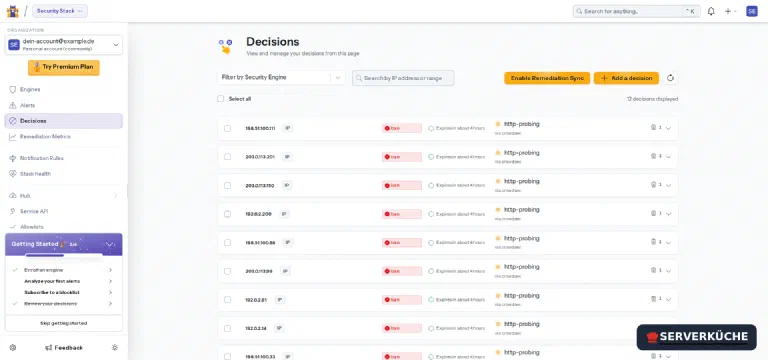Select the 203.0.113.150 decision checkbox
The image size is (768, 360).
click(x=227, y=186)
